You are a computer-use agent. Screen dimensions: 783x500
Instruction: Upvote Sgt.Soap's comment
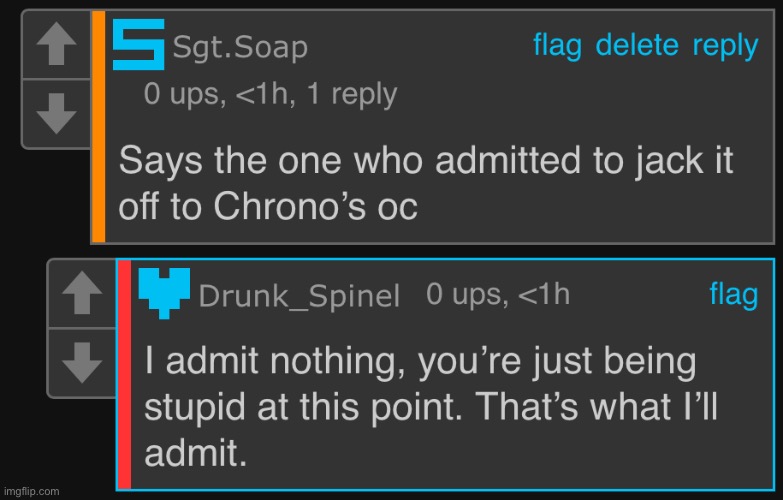(56, 44)
